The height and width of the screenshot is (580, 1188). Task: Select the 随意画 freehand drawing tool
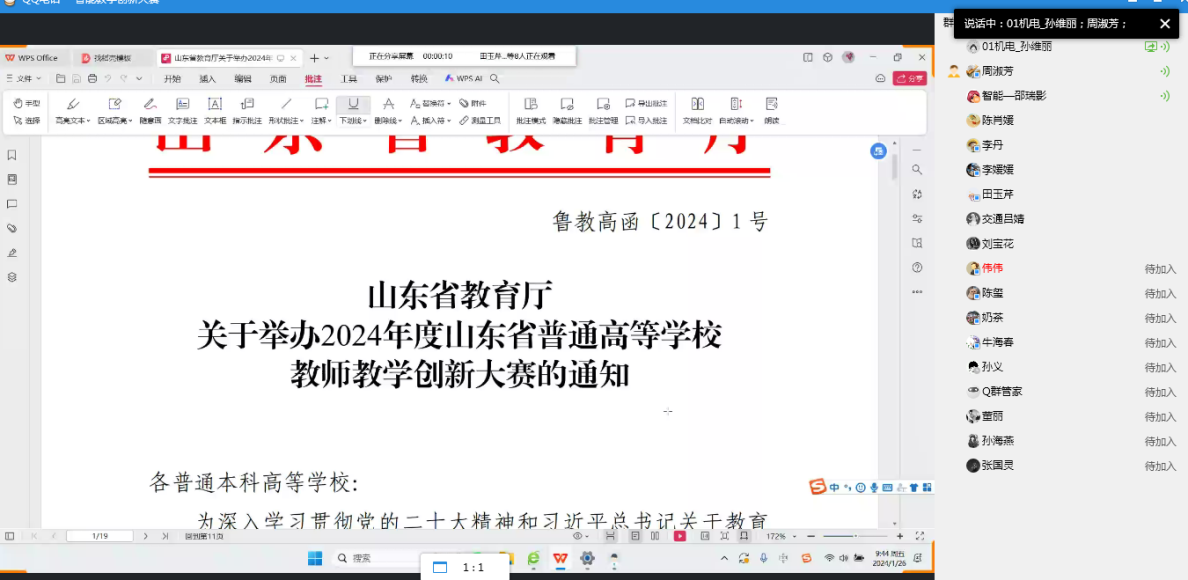click(149, 109)
